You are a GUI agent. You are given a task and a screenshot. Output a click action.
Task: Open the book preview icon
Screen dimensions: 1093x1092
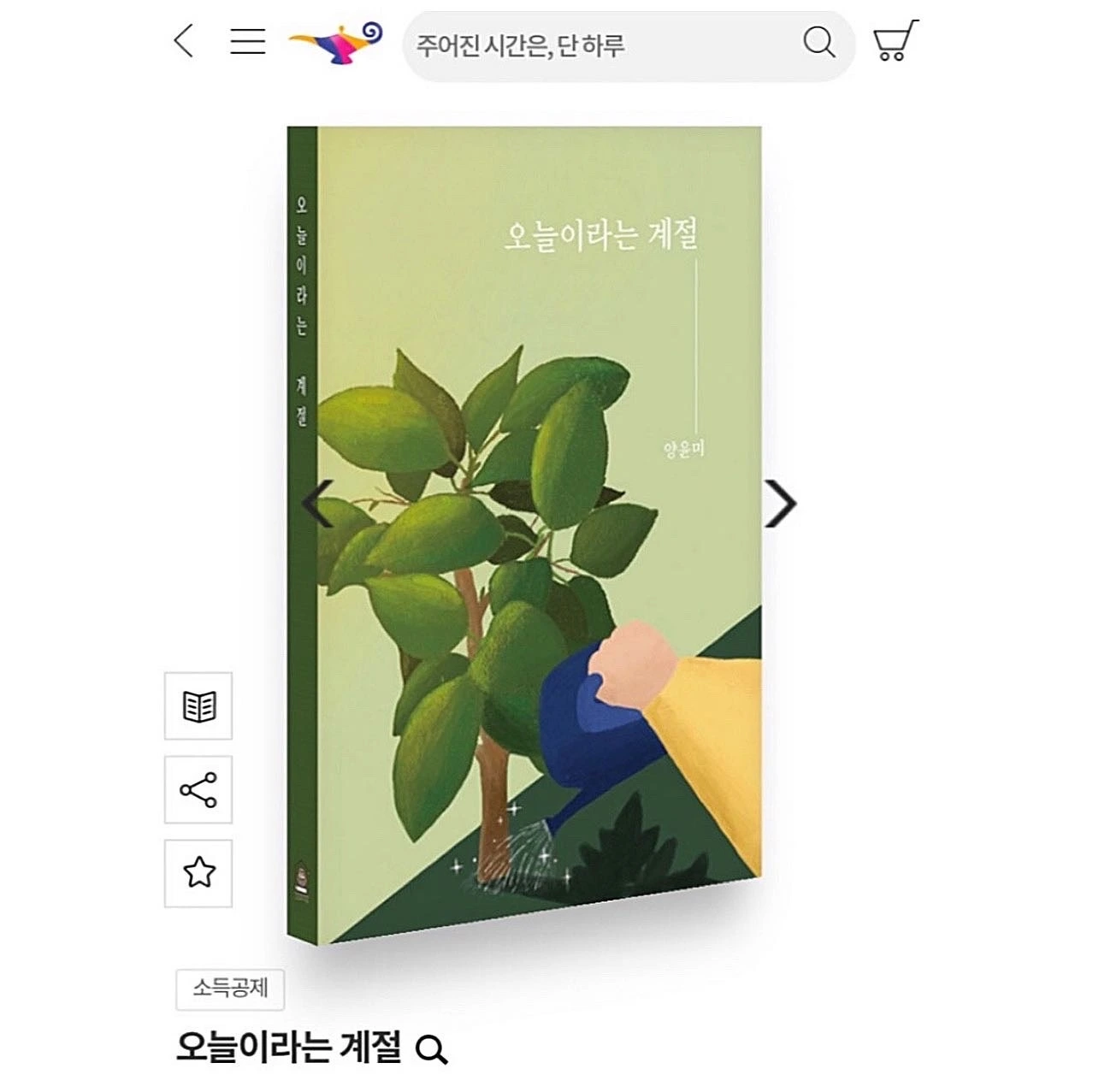(x=198, y=706)
